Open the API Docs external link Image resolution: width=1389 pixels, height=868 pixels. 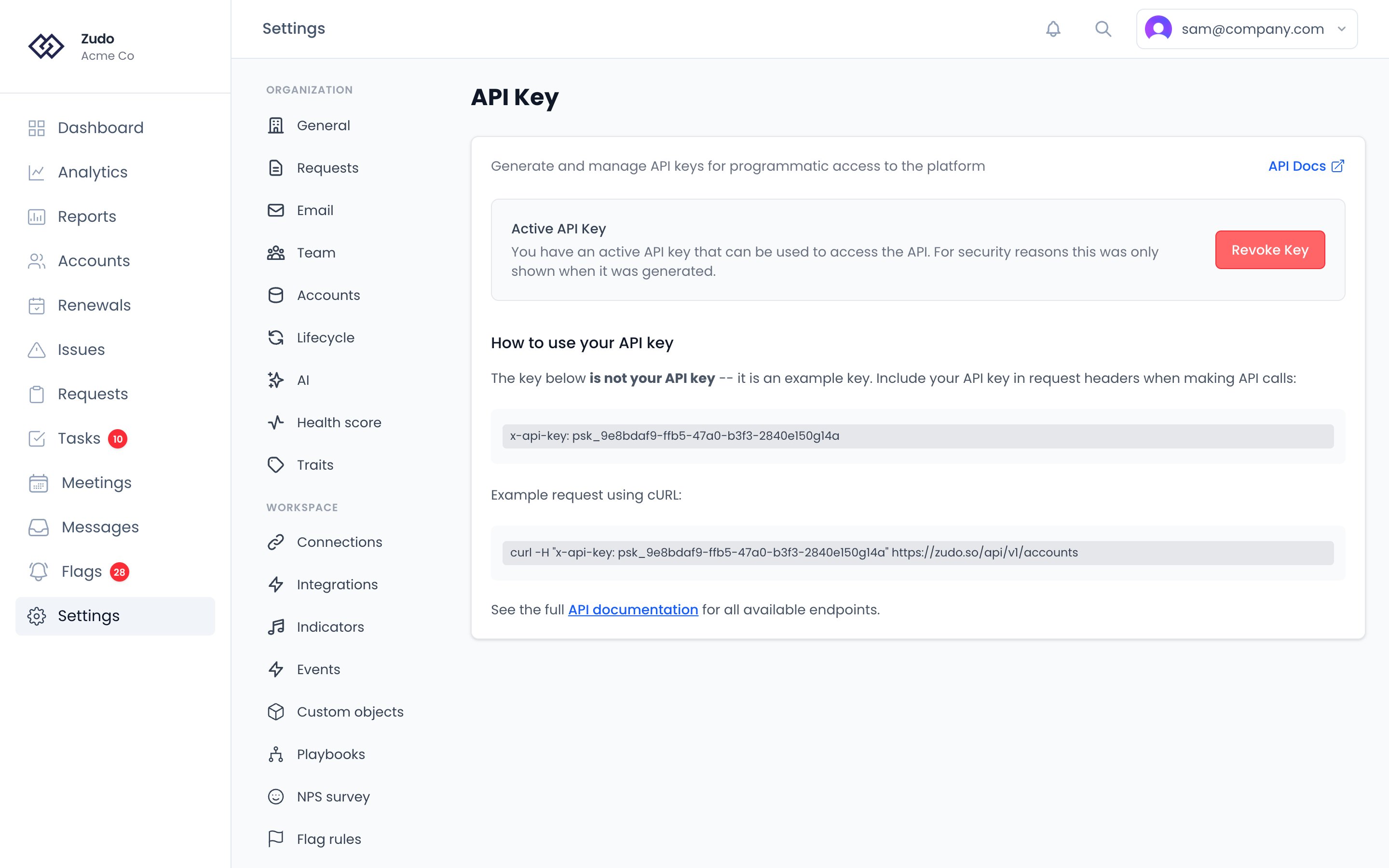coord(1306,166)
